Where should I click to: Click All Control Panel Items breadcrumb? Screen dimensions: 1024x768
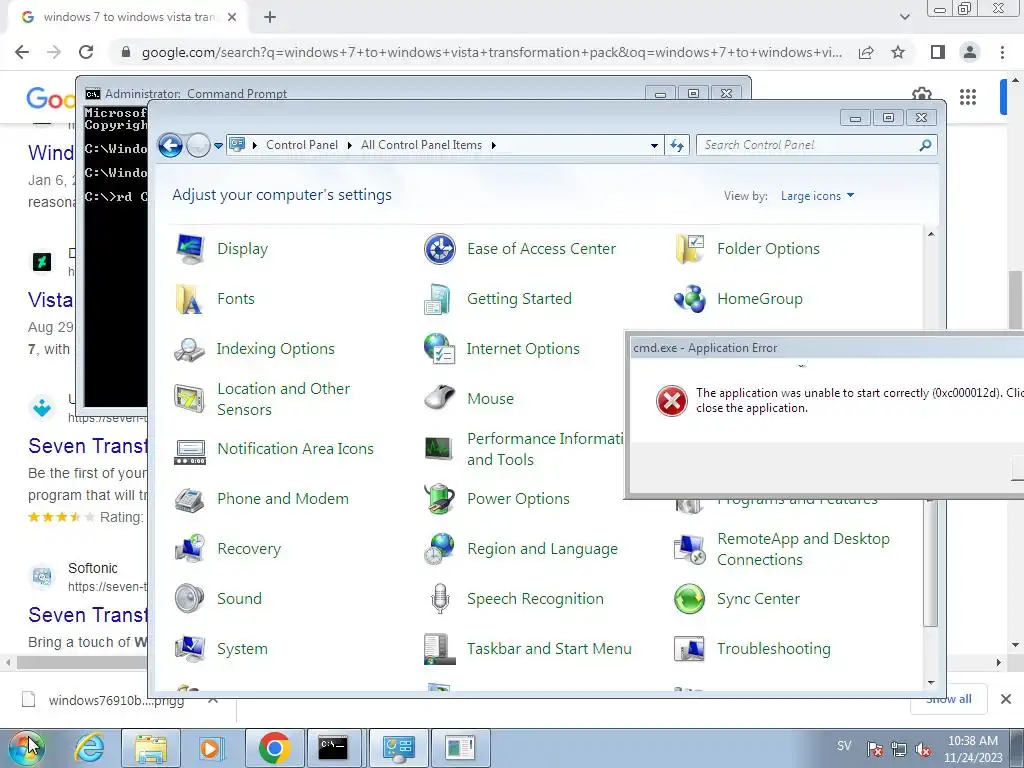click(421, 145)
